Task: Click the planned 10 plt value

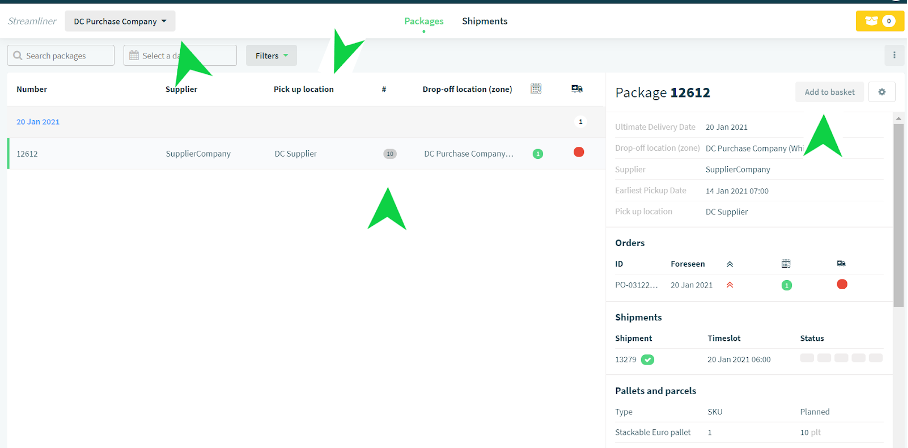Action: (810, 432)
